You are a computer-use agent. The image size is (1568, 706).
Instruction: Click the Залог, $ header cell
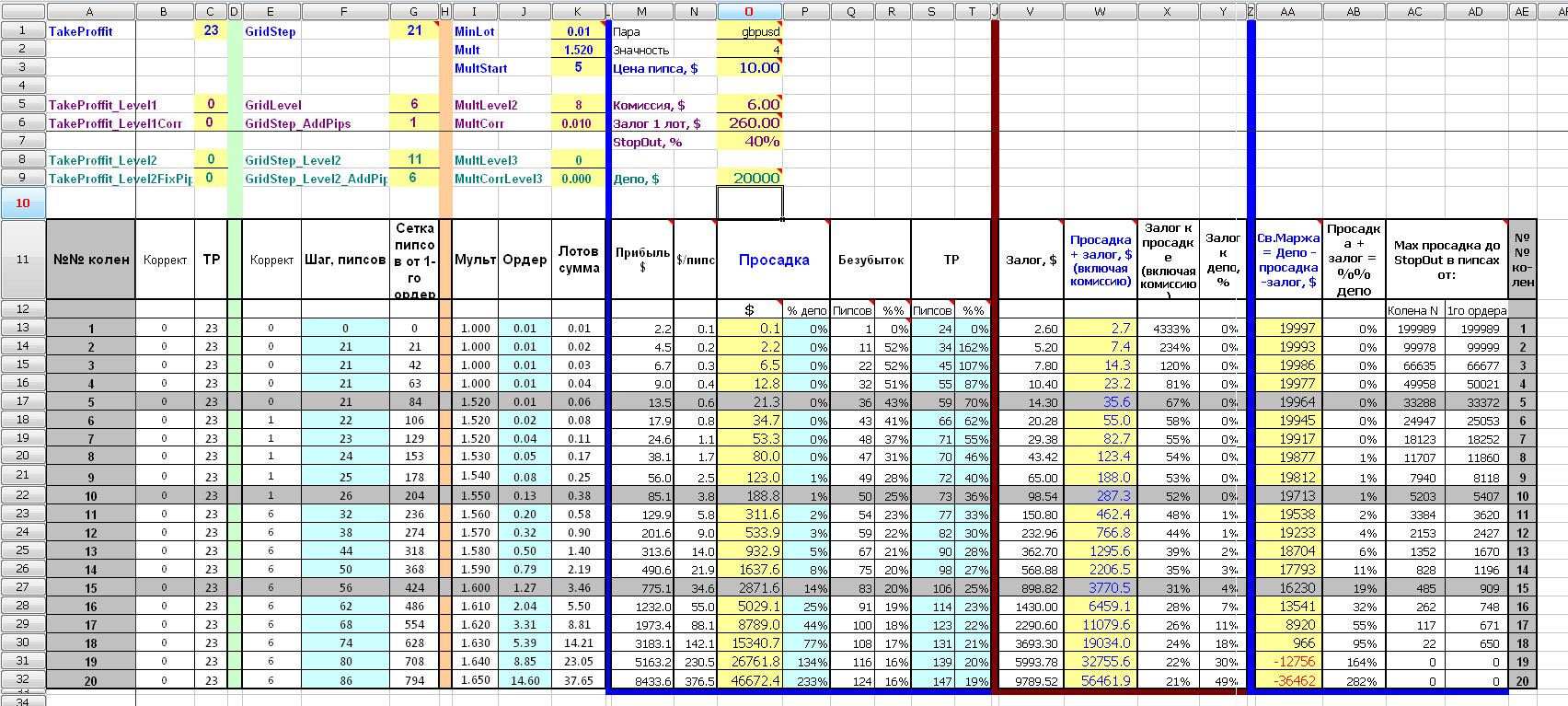[1031, 260]
